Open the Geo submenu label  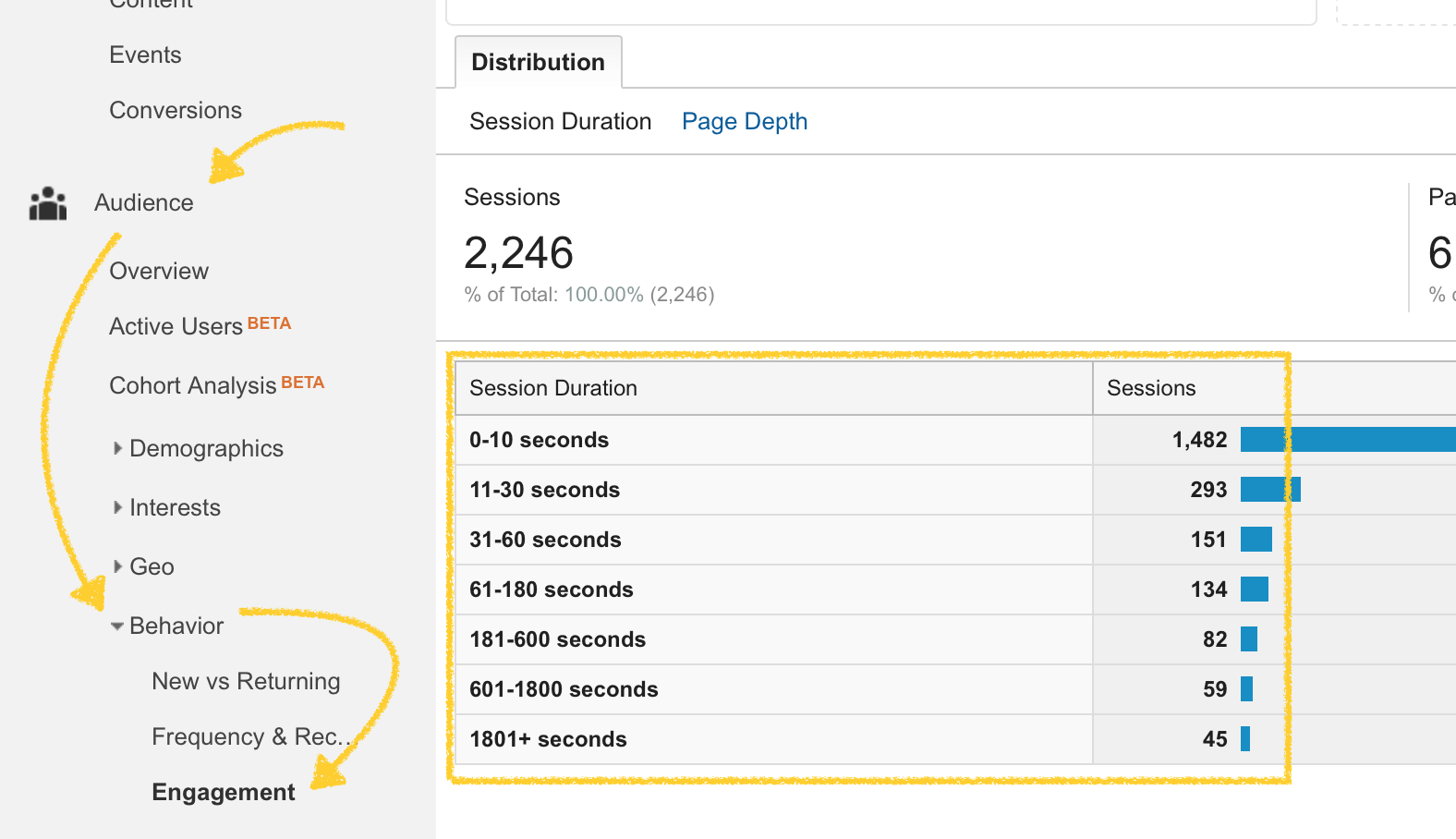pos(152,566)
